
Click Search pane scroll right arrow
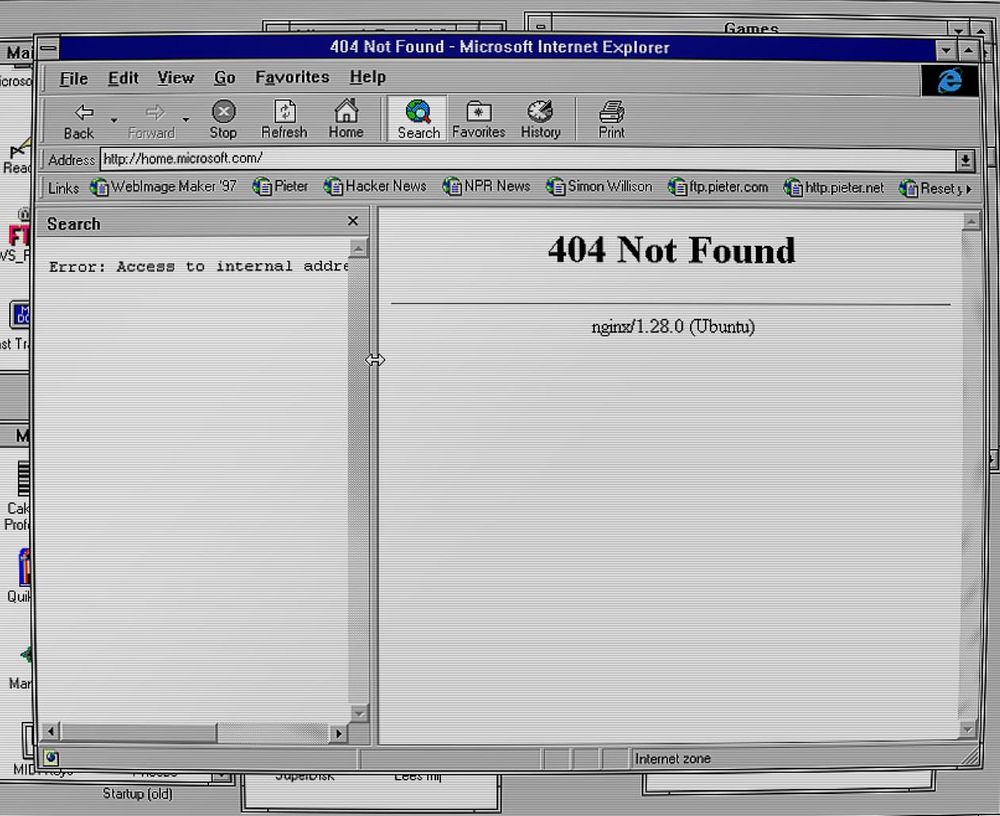click(x=338, y=733)
